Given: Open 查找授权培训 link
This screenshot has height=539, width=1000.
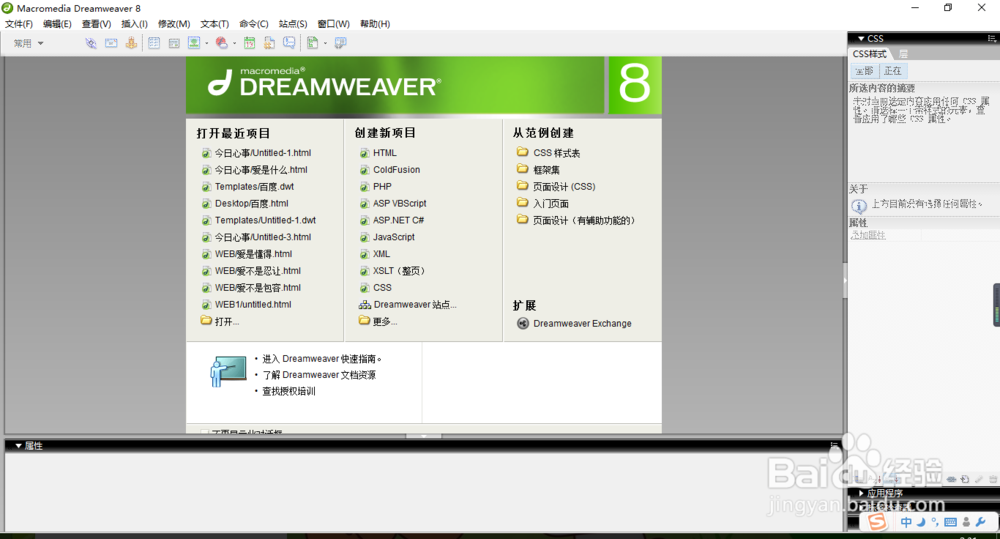Looking at the screenshot, I should click(288, 392).
